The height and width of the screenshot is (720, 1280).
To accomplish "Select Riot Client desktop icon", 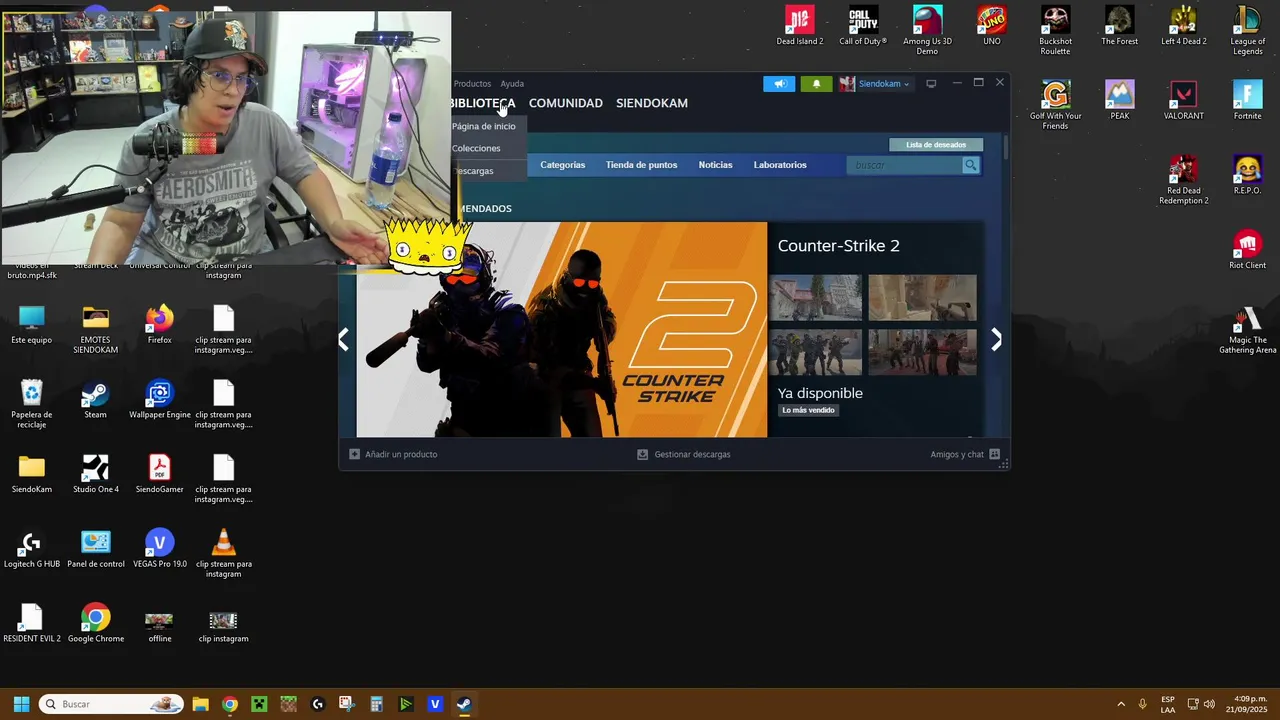I will click(1247, 250).
